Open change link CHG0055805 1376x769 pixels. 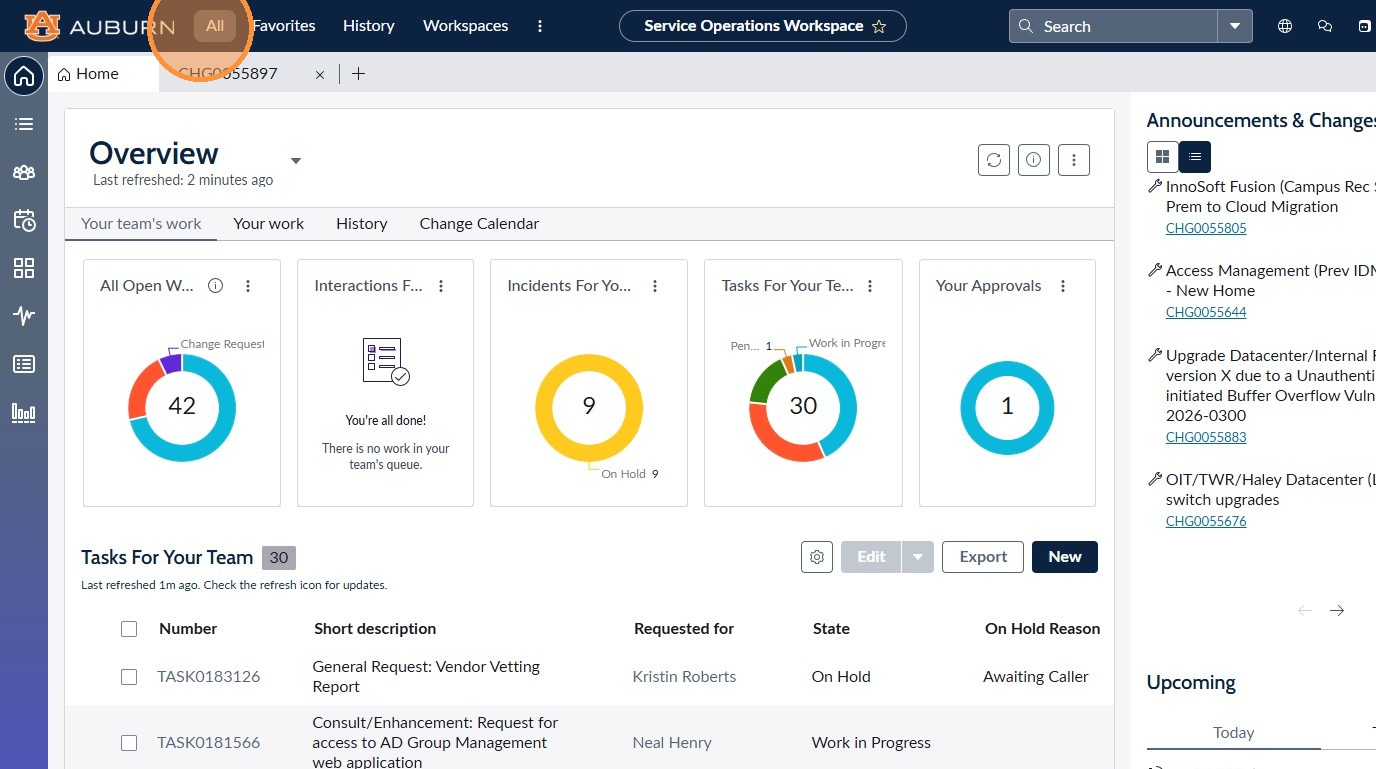(x=1206, y=228)
